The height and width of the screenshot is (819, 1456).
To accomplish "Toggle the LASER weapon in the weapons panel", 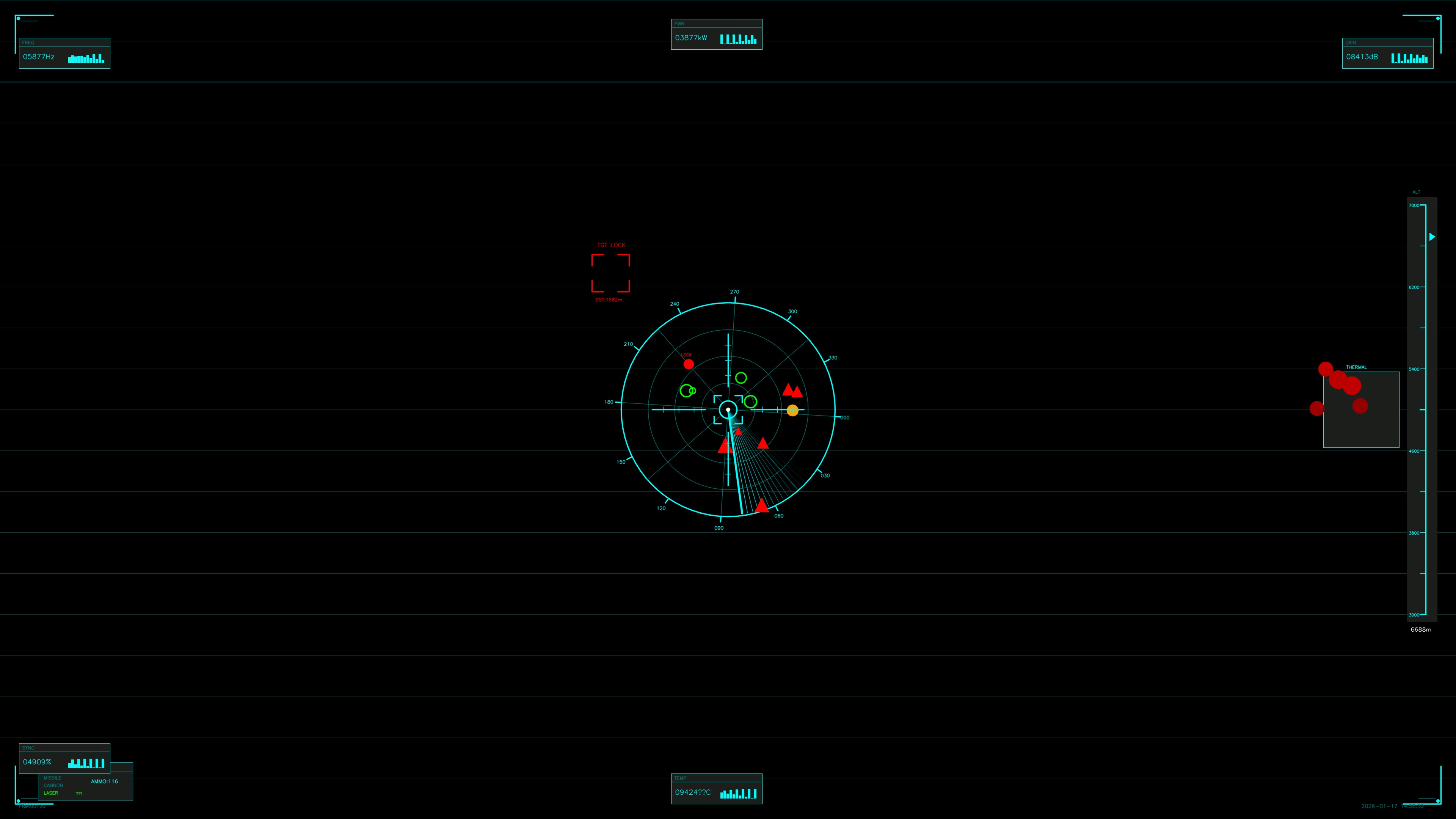I will click(x=51, y=794).
